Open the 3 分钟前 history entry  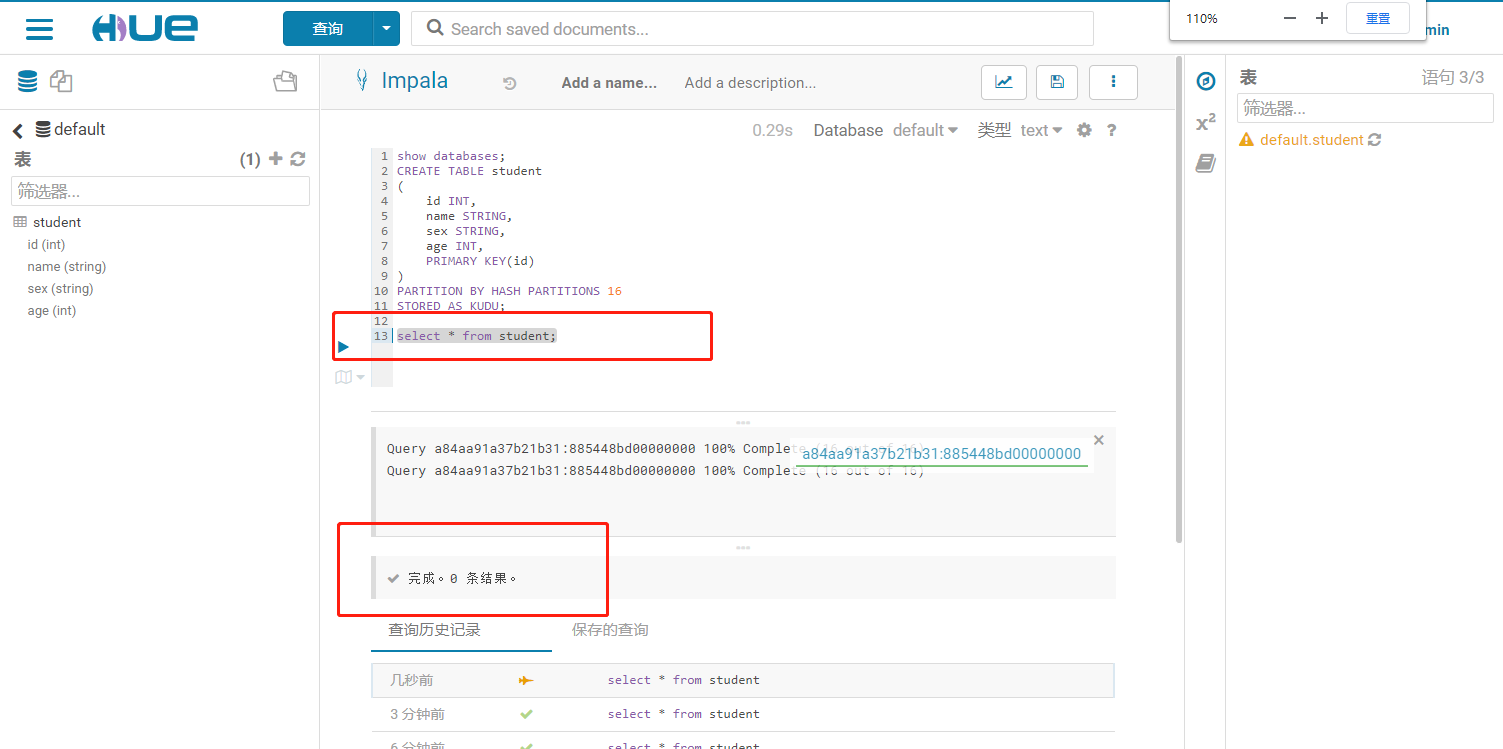[x=742, y=714]
